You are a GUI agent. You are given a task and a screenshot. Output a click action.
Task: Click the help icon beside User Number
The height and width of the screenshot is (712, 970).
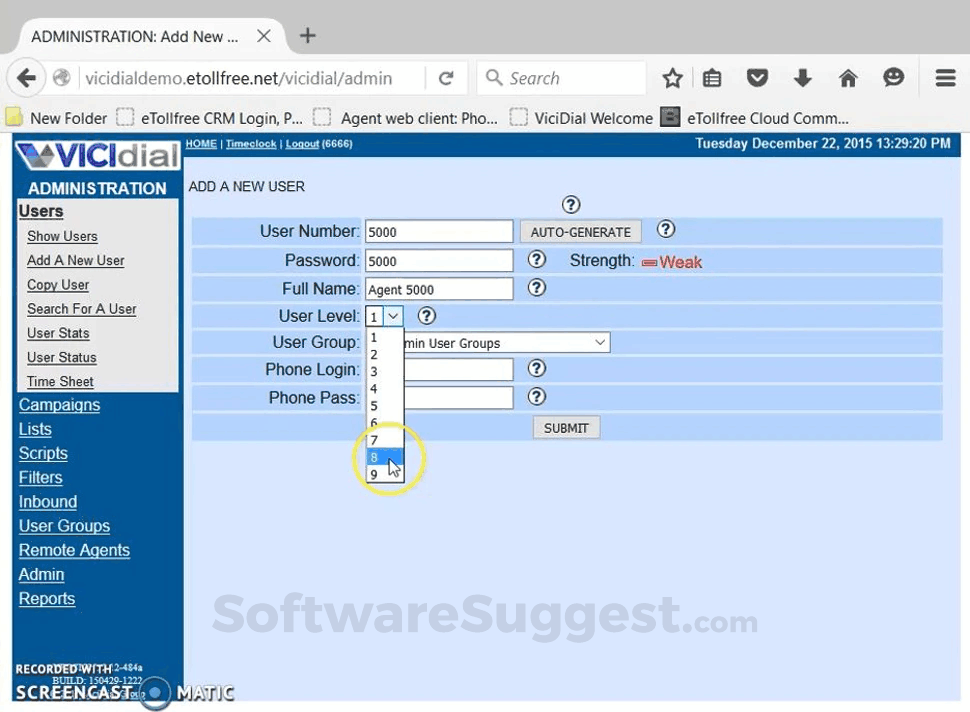click(x=666, y=230)
